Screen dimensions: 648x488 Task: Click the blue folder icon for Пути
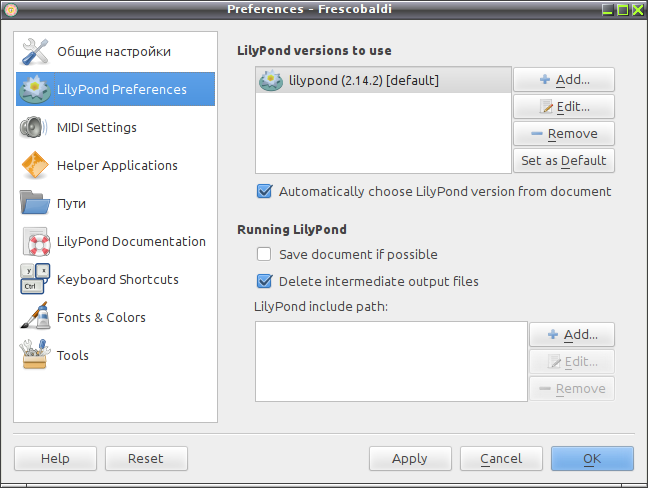tap(35, 202)
